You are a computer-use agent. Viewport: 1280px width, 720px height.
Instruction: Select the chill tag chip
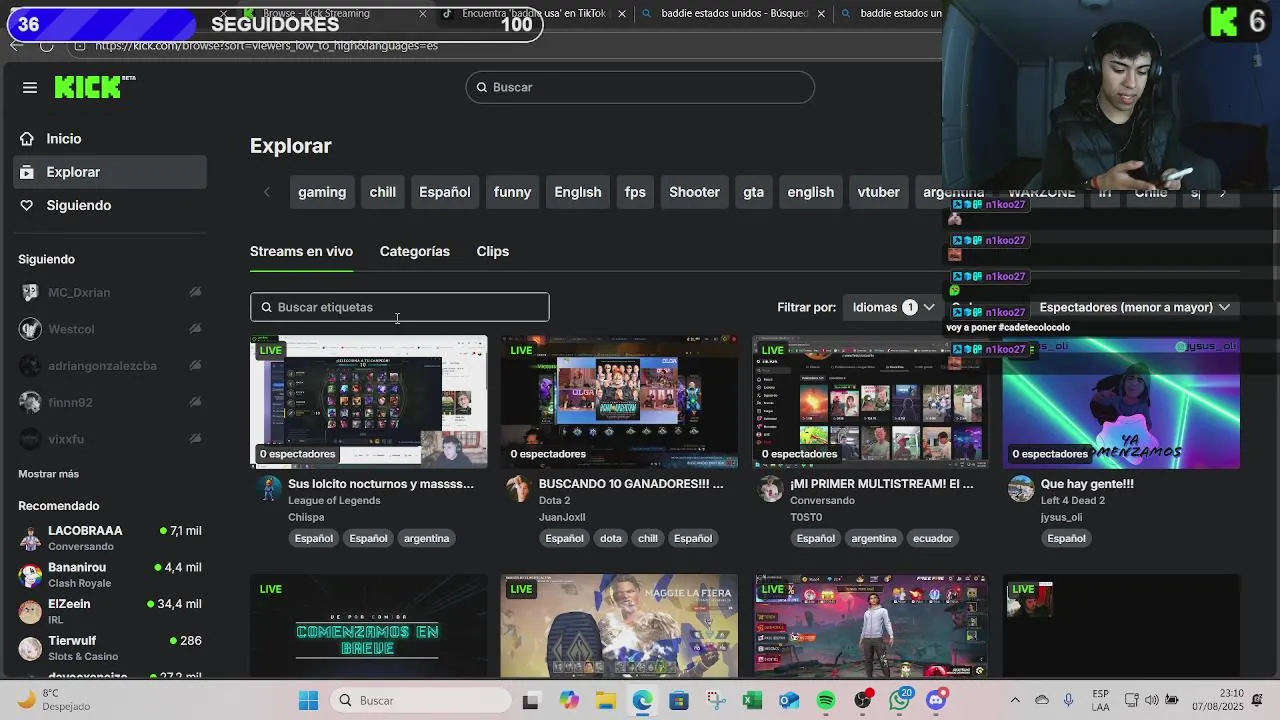click(382, 192)
